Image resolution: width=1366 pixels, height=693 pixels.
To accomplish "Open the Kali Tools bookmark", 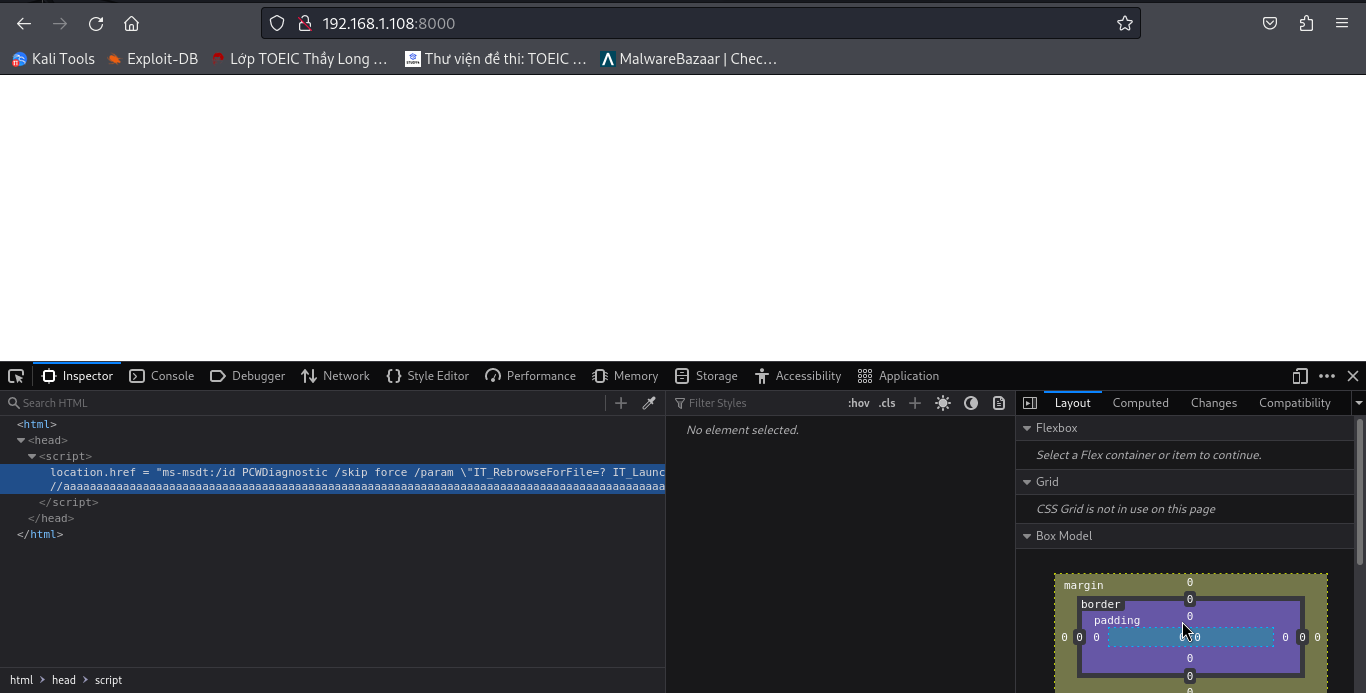I will point(53,59).
